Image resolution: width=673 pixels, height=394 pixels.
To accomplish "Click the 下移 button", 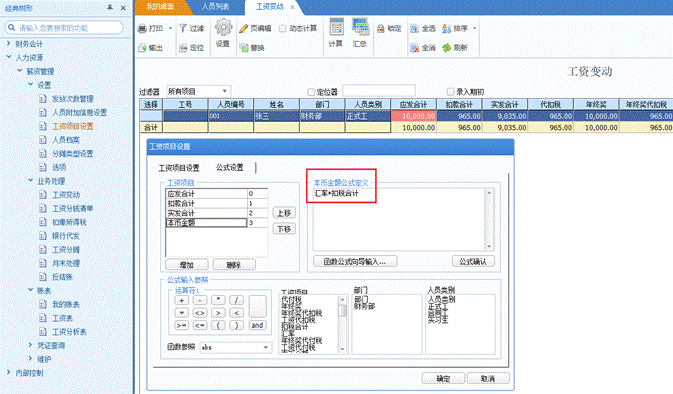I will [x=284, y=229].
